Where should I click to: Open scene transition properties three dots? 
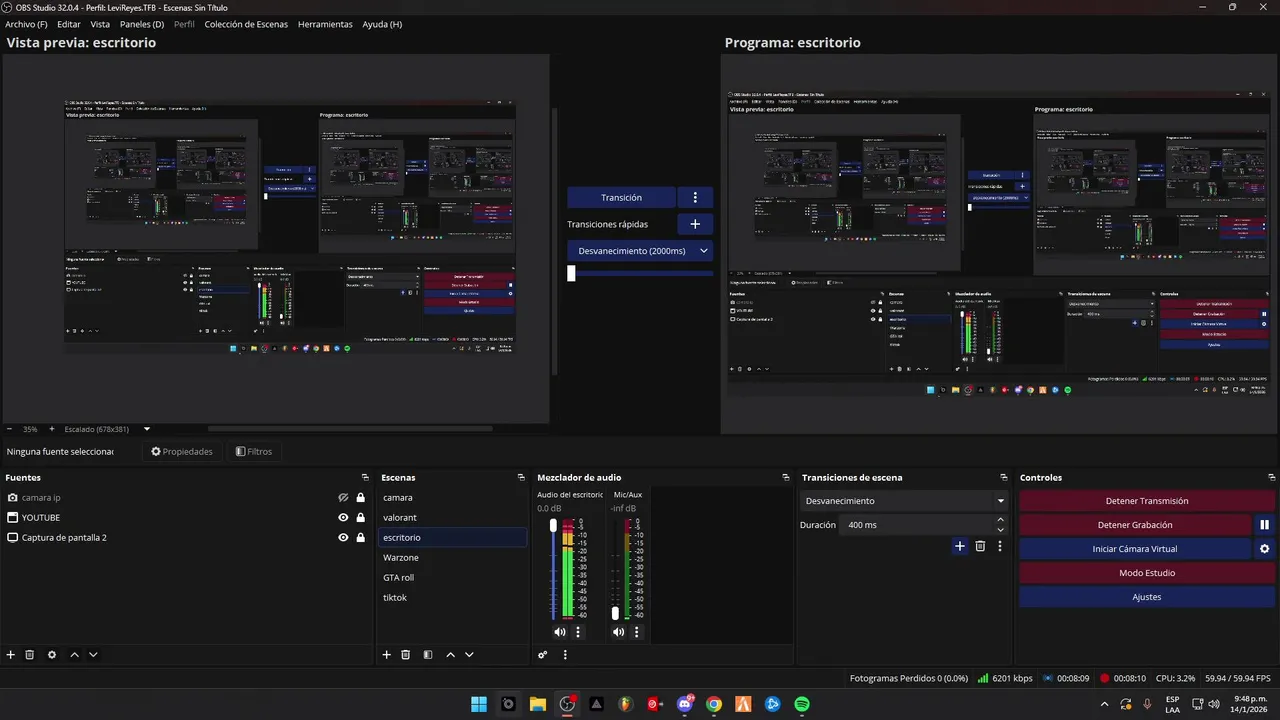pos(999,546)
